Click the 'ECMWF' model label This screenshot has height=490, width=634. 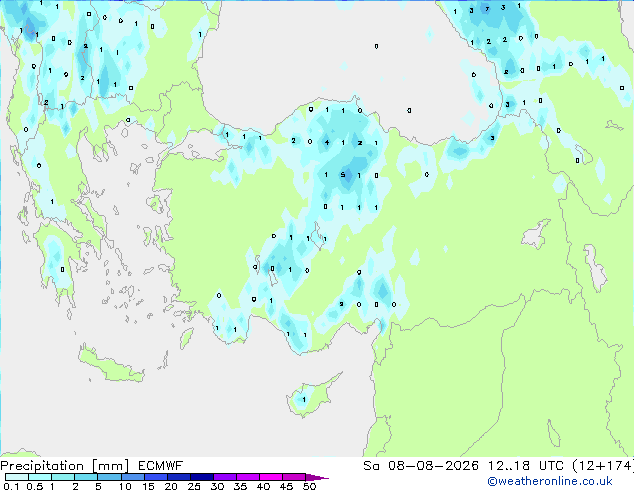pyautogui.click(x=161, y=466)
